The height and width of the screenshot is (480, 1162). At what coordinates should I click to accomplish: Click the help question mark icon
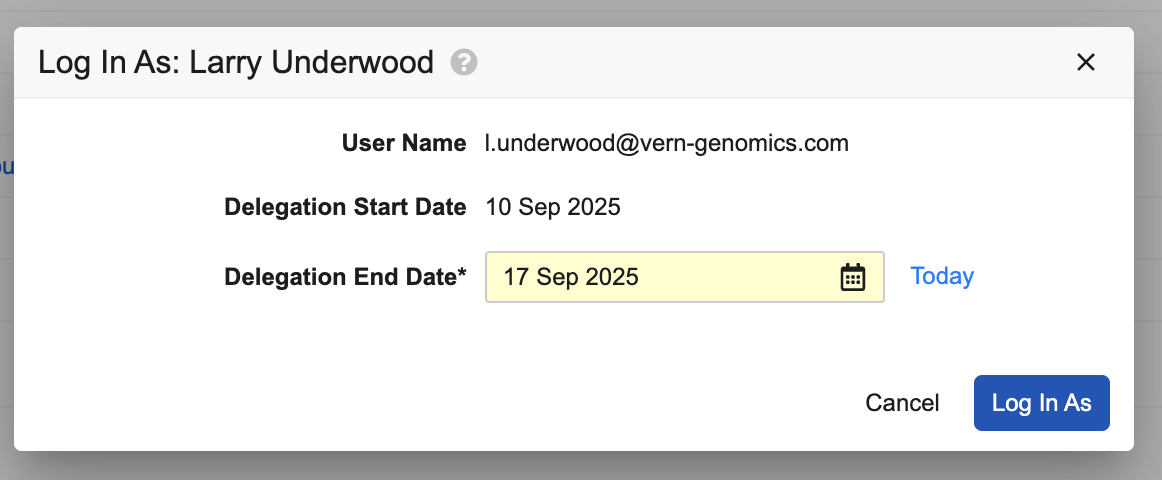tap(464, 63)
